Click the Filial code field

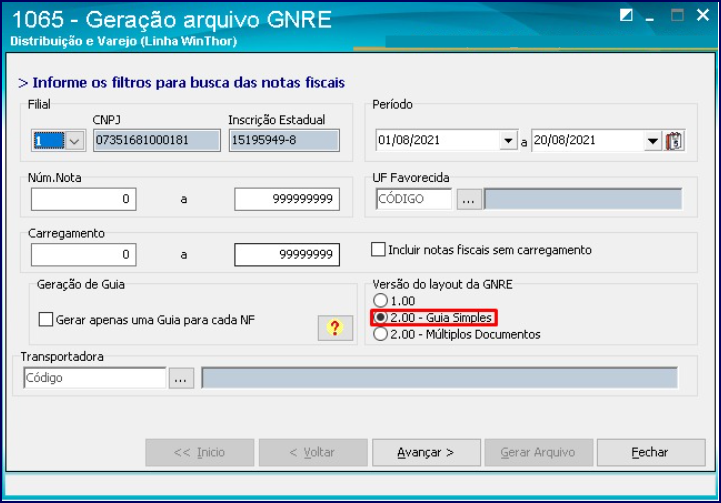pyautogui.click(x=49, y=141)
